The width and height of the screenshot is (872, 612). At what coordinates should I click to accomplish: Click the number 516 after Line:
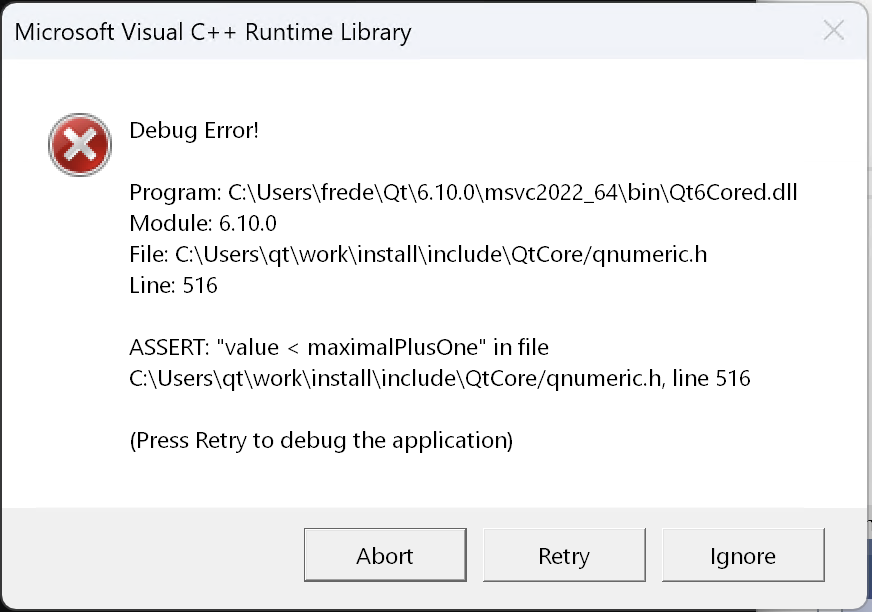[200, 285]
